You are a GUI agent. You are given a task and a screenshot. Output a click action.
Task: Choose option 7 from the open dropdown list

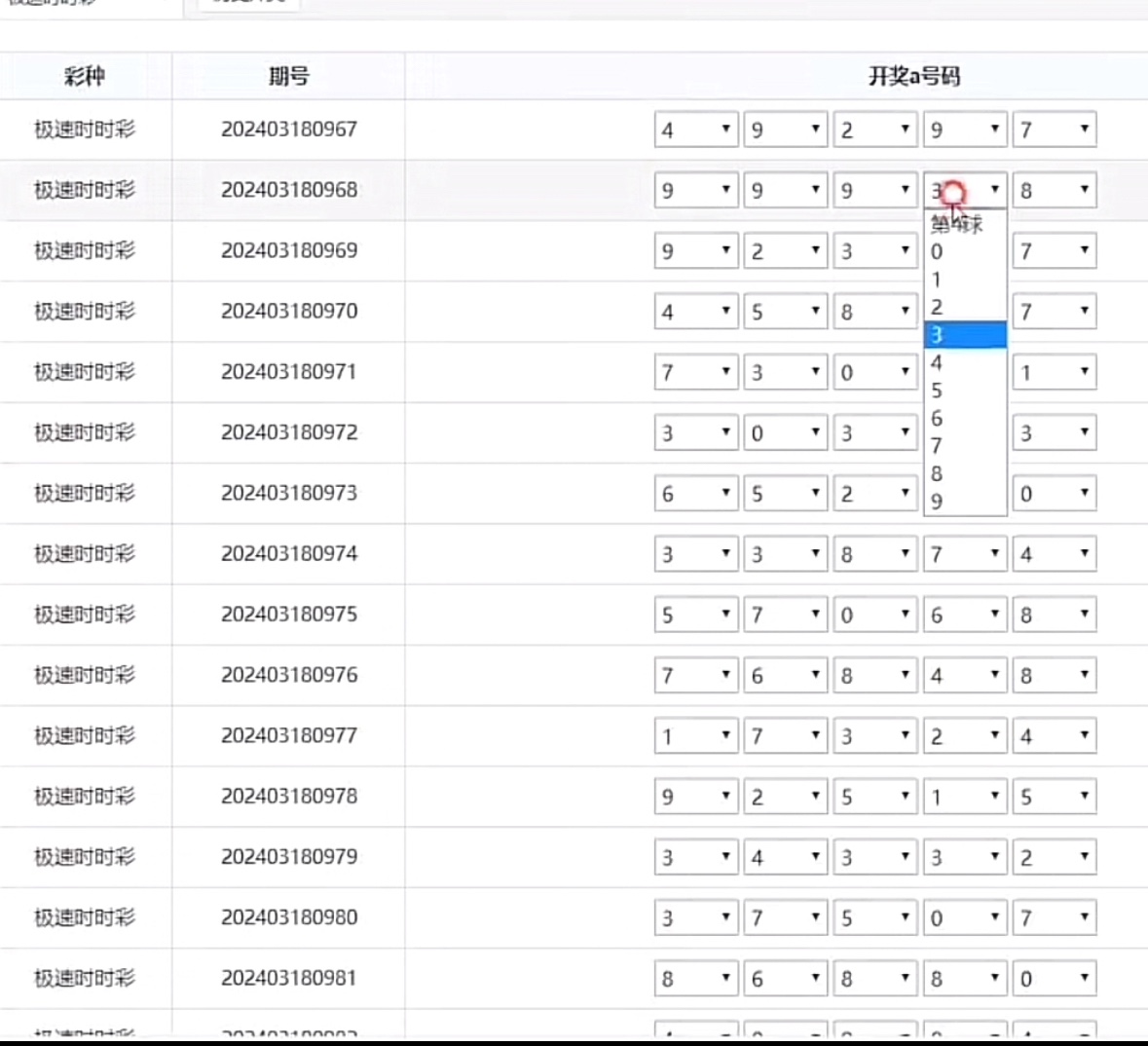[x=964, y=446]
